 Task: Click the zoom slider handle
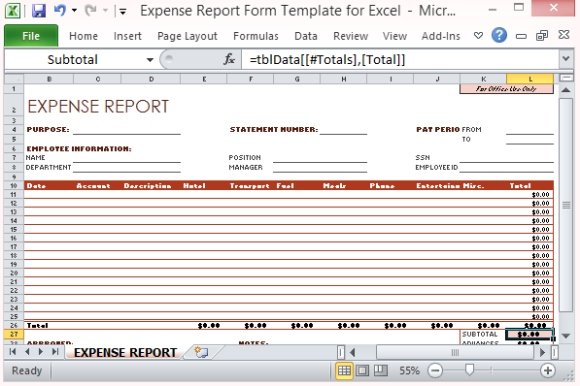point(469,369)
